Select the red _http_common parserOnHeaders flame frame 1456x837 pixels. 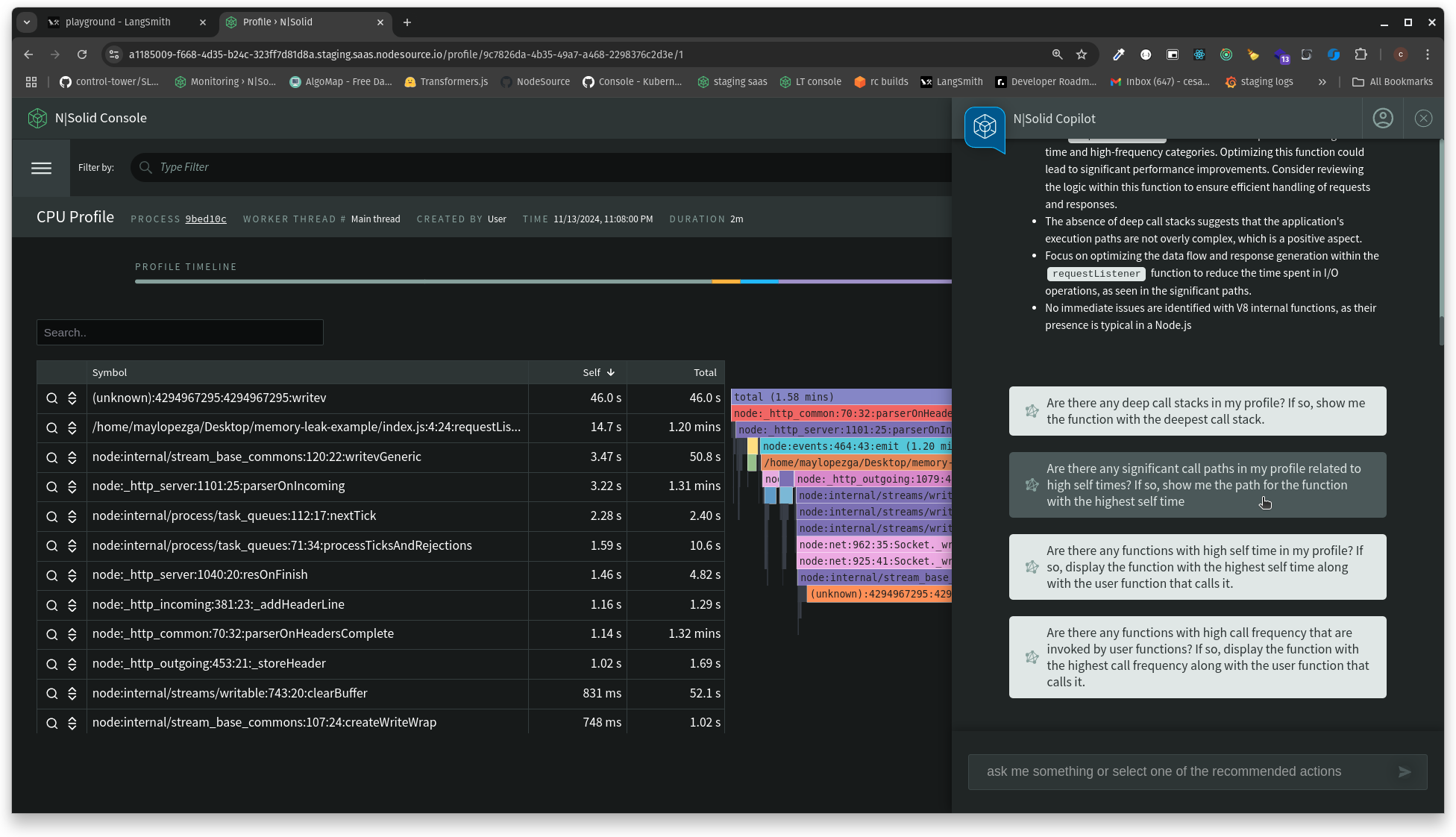point(841,414)
